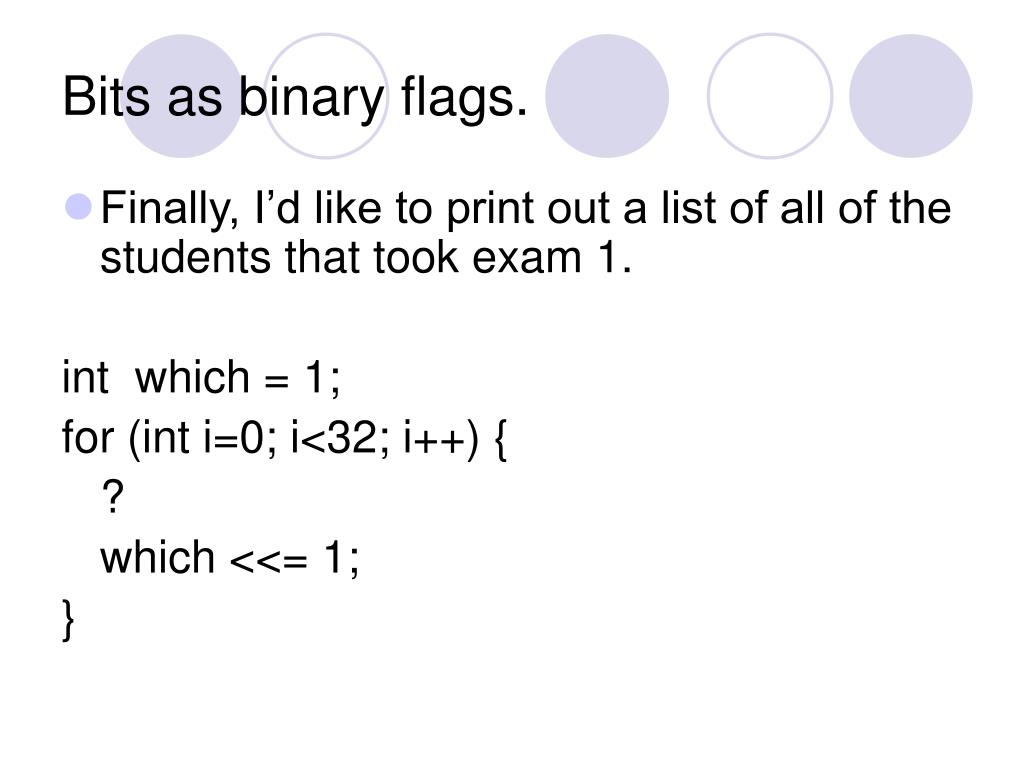Click the text 'students that took exam 1.'
Image resolution: width=1024 pixels, height=768 pixels.
[x=366, y=258]
